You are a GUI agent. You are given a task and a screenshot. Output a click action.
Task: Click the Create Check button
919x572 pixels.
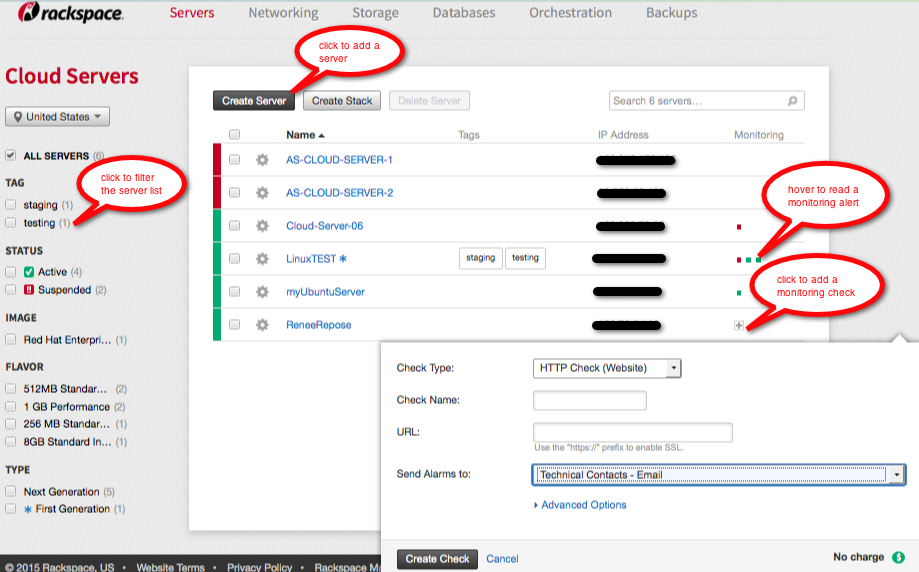point(437,559)
